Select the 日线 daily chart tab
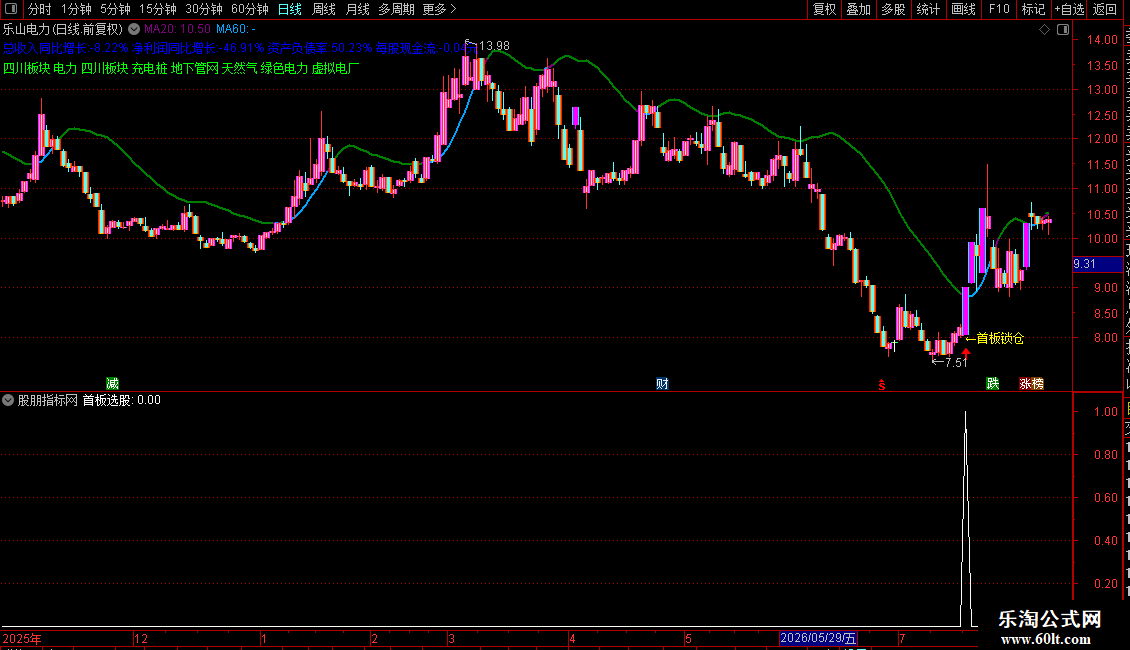Image resolution: width=1130 pixels, height=650 pixels. [290, 9]
